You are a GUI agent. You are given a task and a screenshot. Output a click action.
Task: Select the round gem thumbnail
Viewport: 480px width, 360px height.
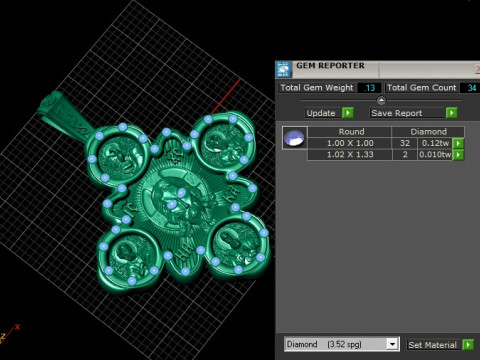pyautogui.click(x=294, y=137)
